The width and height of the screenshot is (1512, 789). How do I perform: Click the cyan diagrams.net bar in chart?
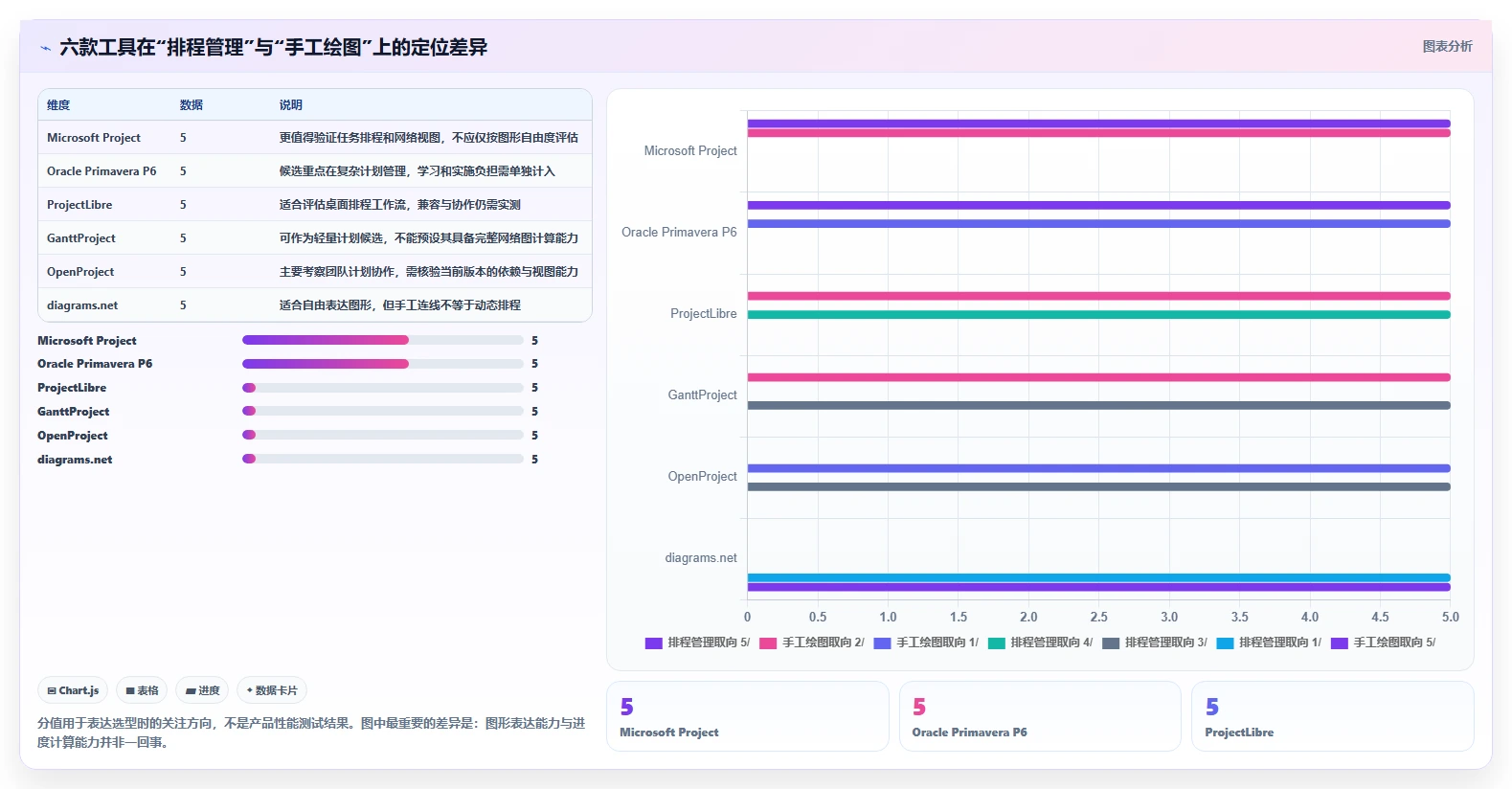point(1098,577)
